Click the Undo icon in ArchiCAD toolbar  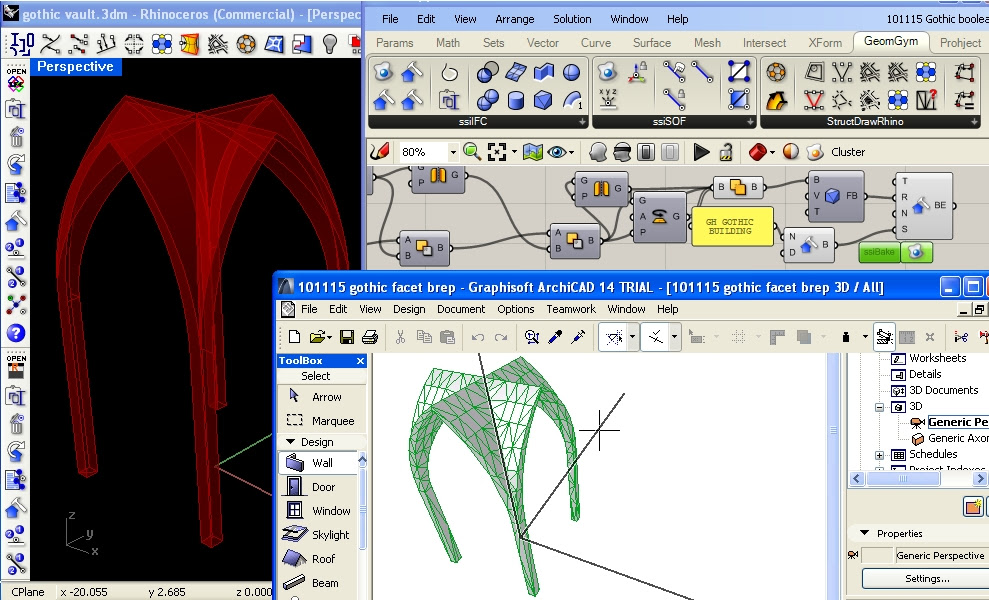[x=477, y=338]
